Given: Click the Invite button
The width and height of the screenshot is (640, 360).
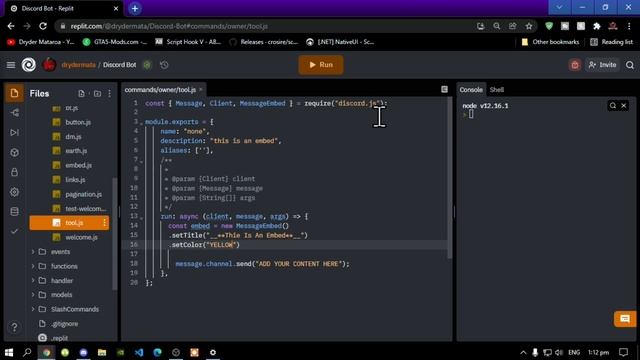Looking at the screenshot, I should click(602, 64).
